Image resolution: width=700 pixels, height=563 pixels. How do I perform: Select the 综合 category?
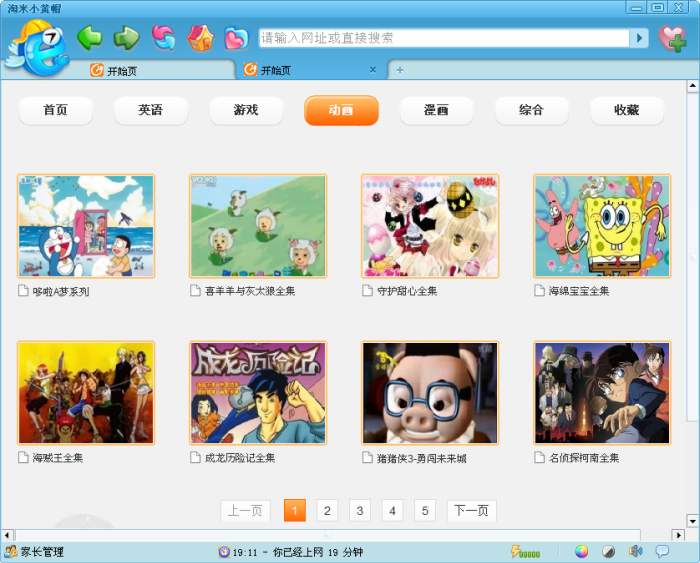click(531, 110)
